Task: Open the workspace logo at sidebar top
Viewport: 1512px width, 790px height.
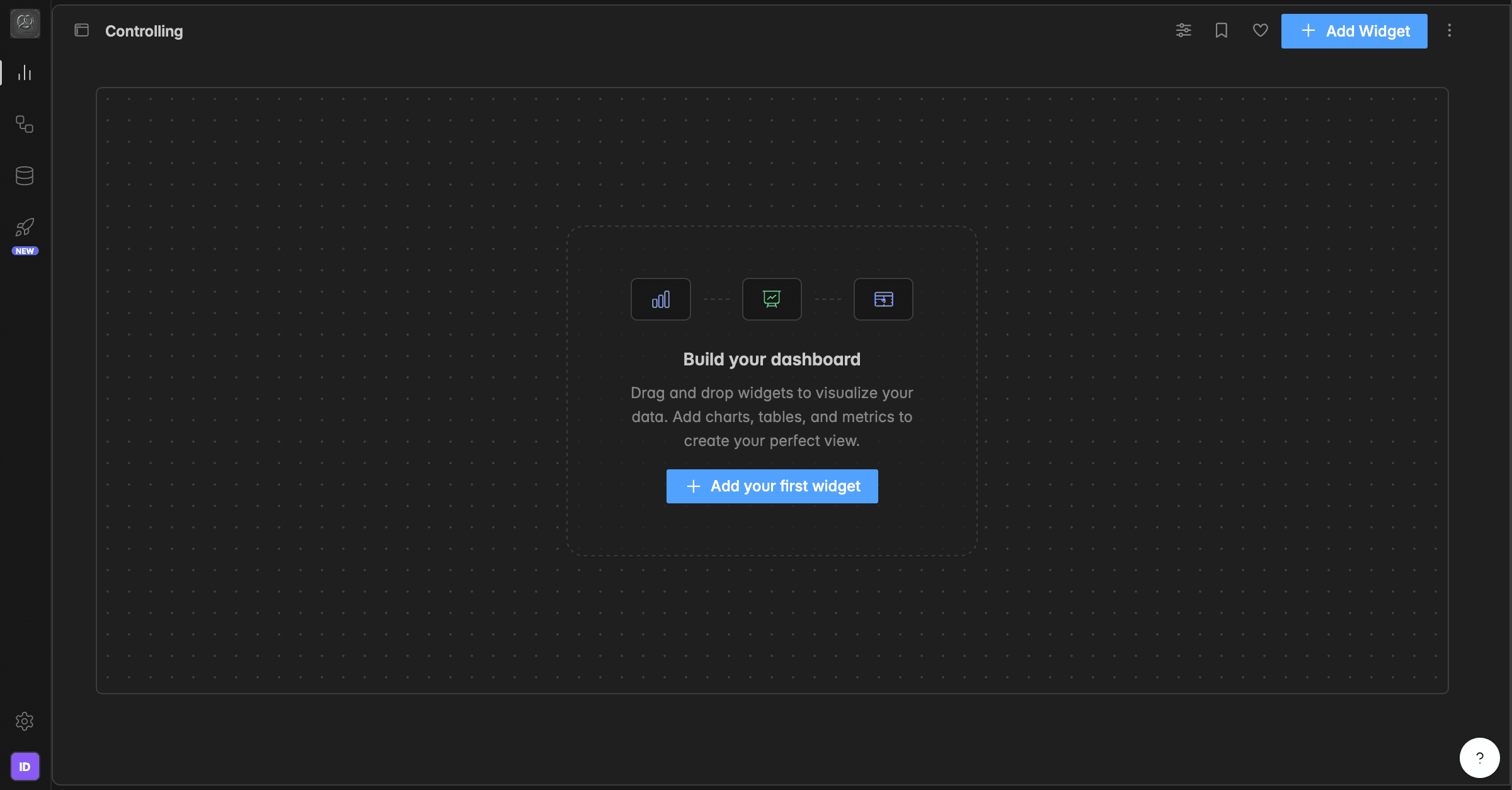Action: [25, 23]
